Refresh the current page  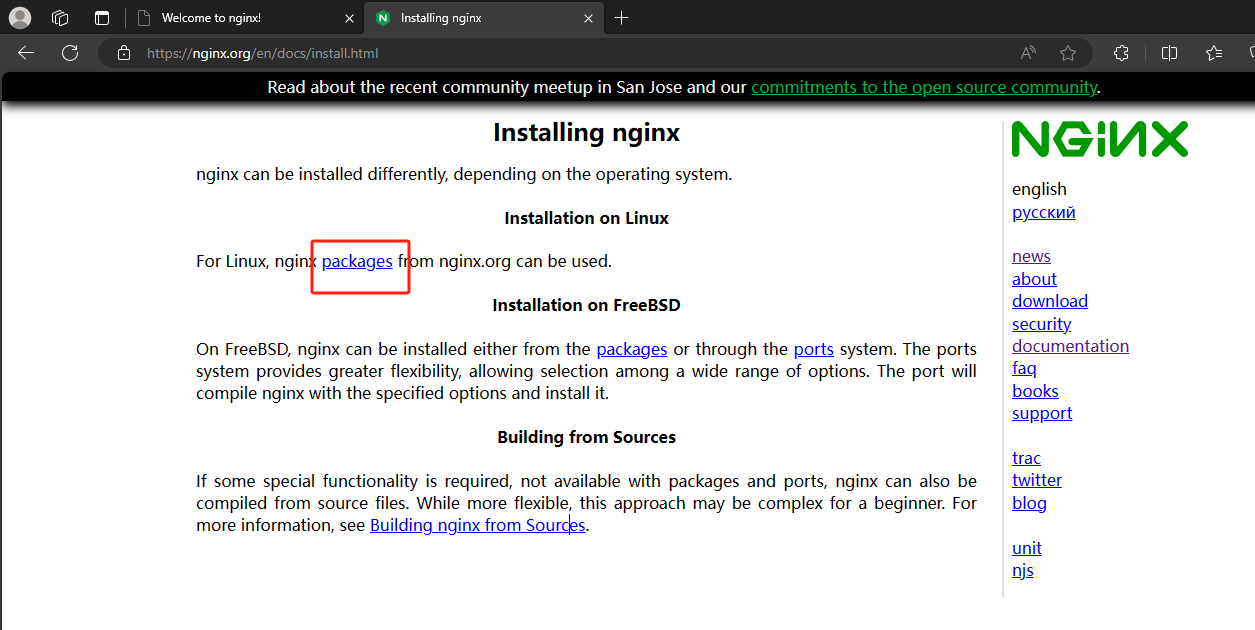point(70,53)
